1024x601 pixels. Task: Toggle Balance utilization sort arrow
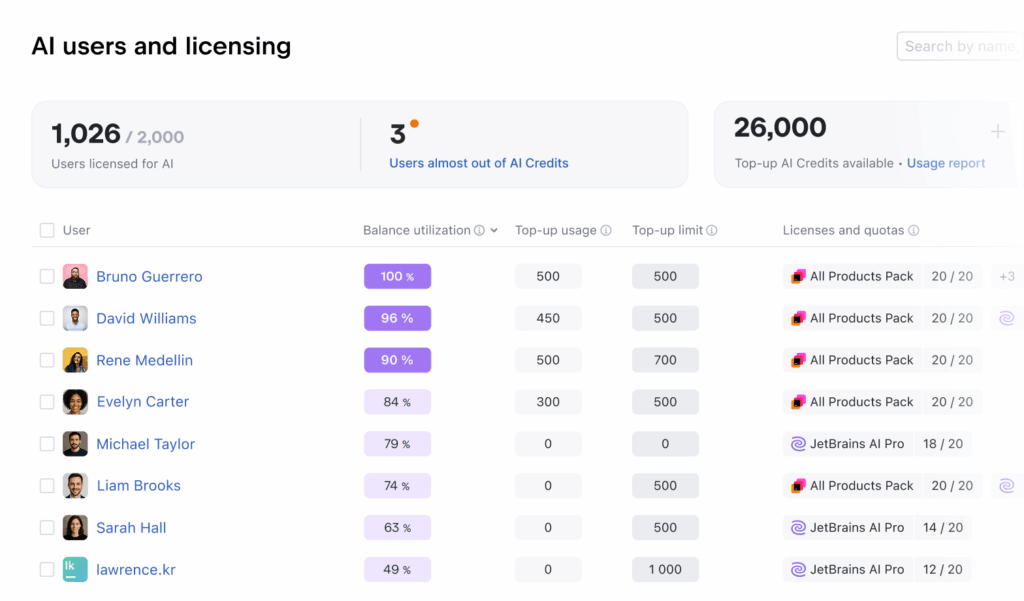pyautogui.click(x=494, y=230)
